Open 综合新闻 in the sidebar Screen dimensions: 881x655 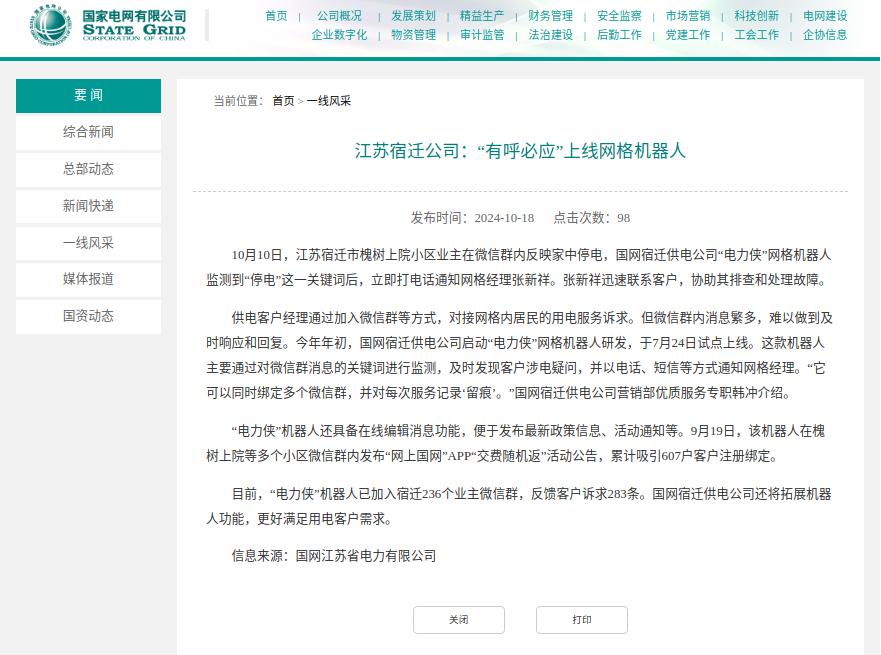point(88,132)
